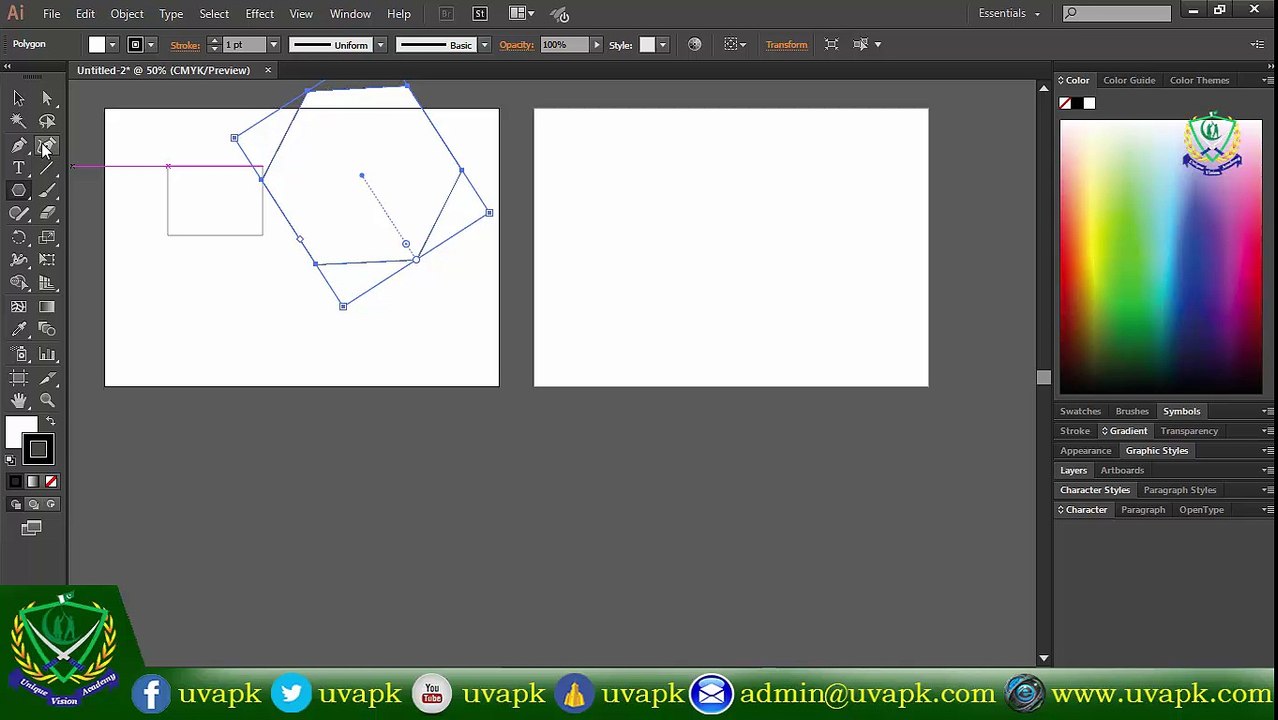Select the Hand tool
The width and height of the screenshot is (1278, 720).
(19, 401)
